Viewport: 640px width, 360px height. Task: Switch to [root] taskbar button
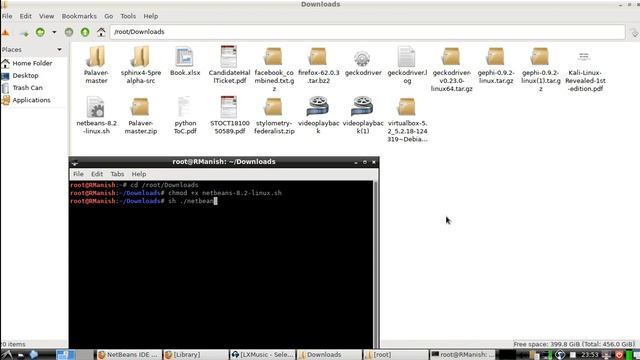(396, 355)
